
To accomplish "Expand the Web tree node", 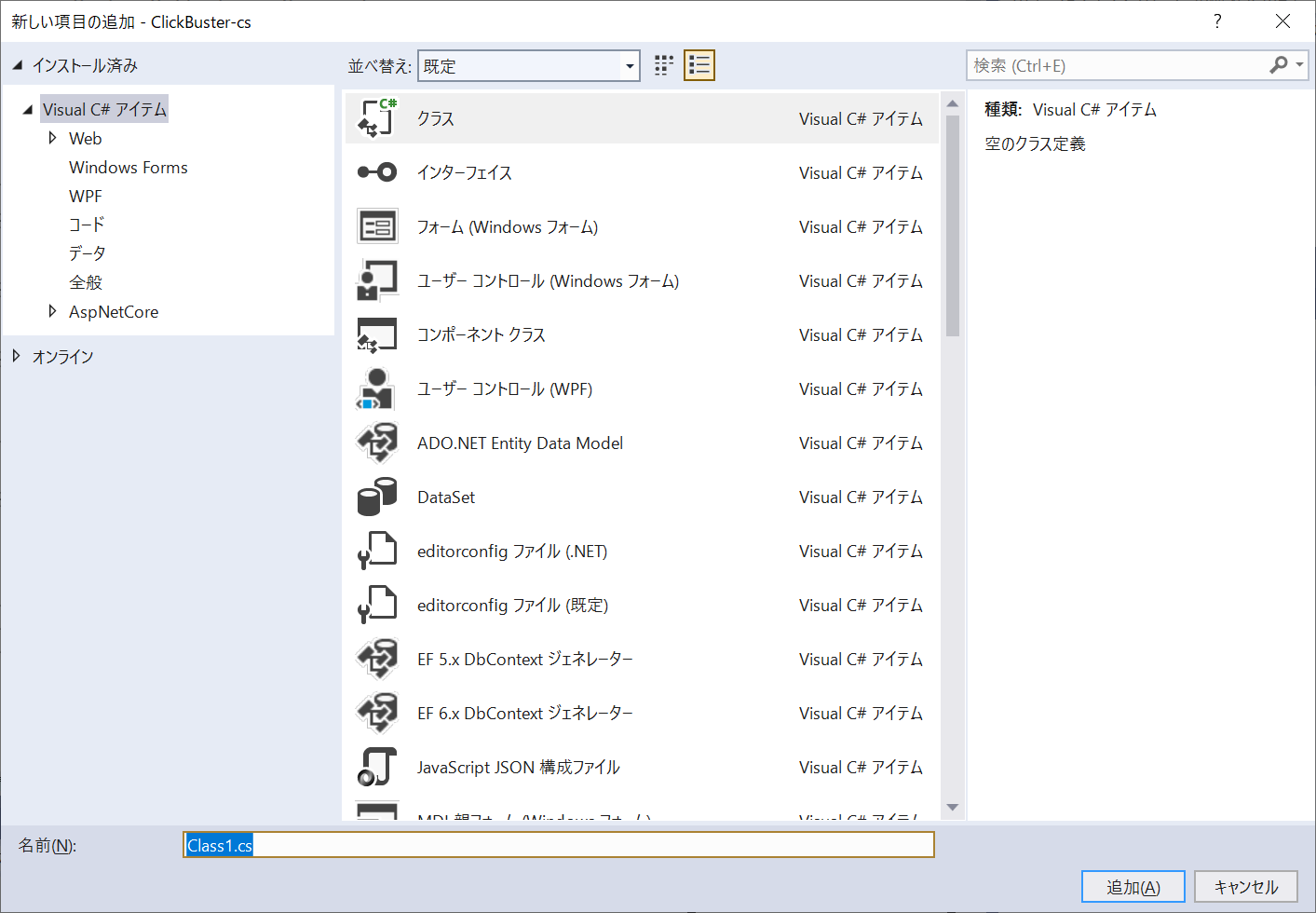I will [52, 138].
